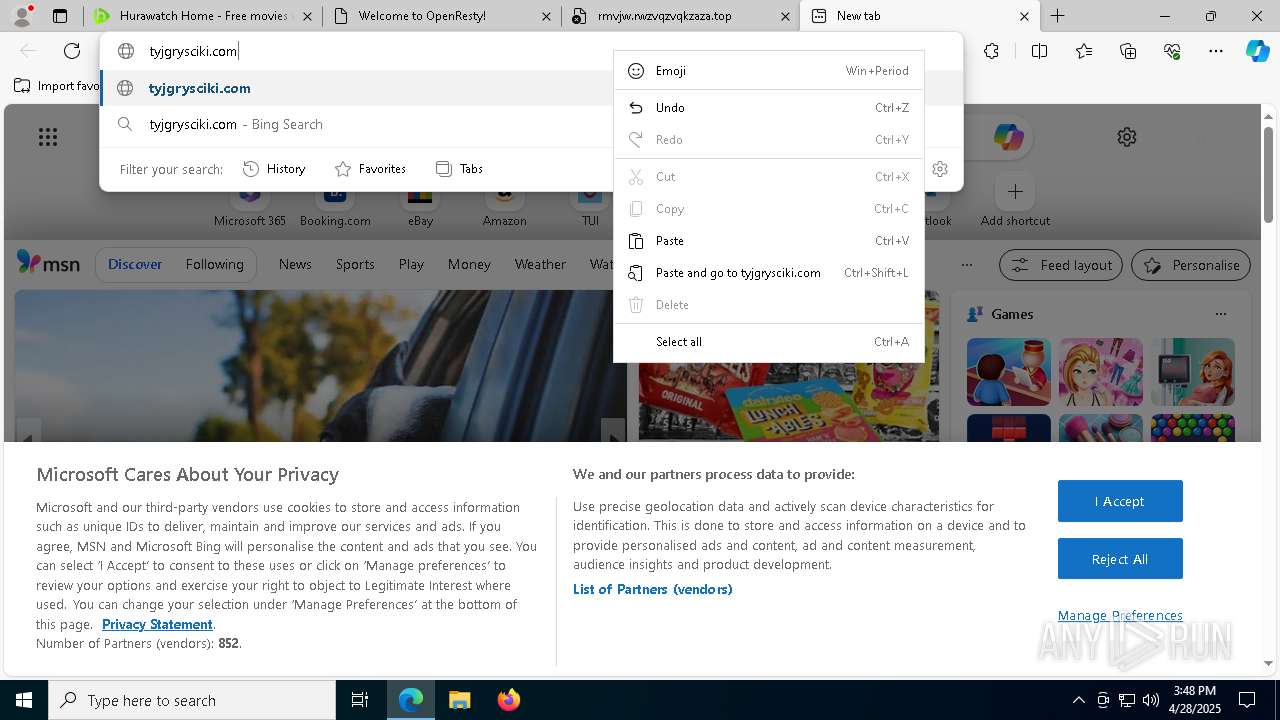Open the Weather category
Viewport: 1280px width, 720px height.
tap(540, 264)
